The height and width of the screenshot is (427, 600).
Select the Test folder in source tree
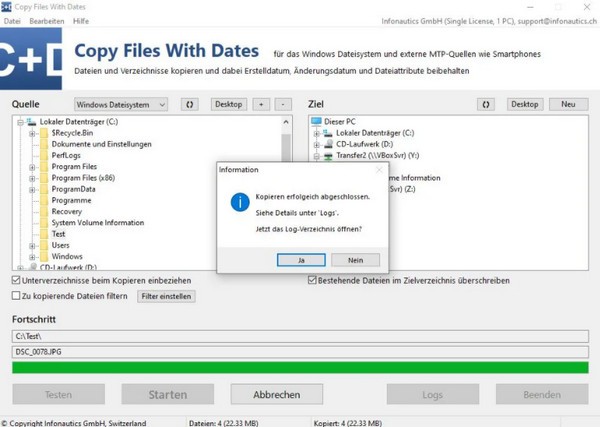pos(59,234)
